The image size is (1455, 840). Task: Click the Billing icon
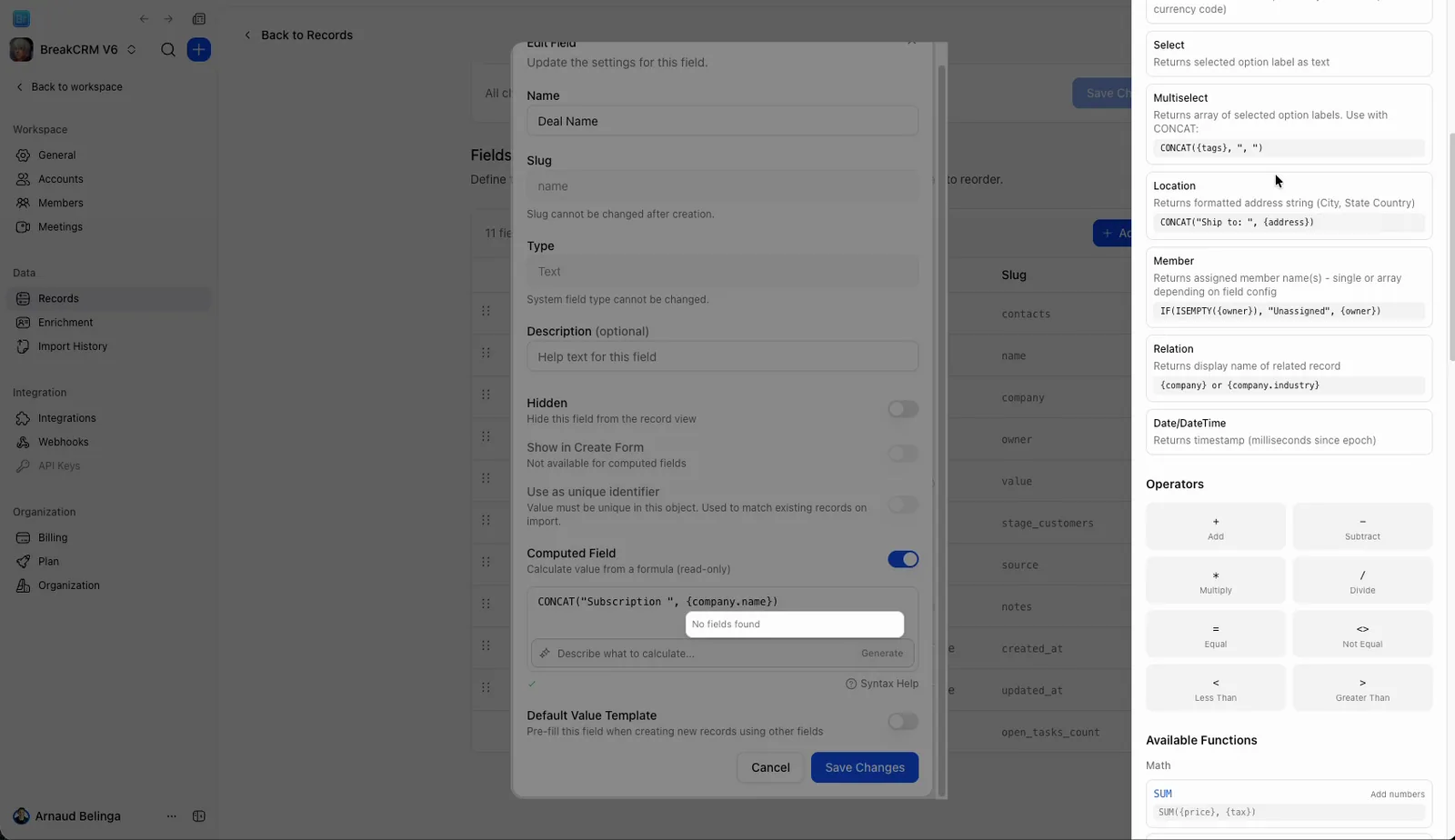[23, 538]
